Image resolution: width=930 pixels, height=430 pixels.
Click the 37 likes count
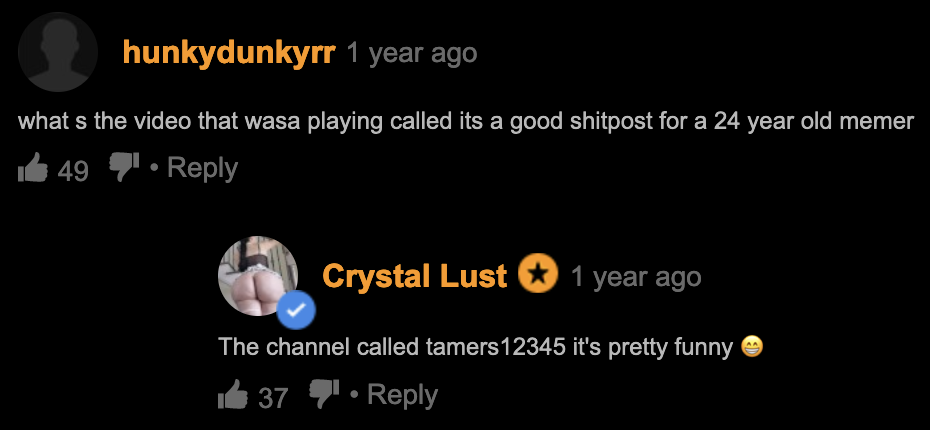point(273,397)
